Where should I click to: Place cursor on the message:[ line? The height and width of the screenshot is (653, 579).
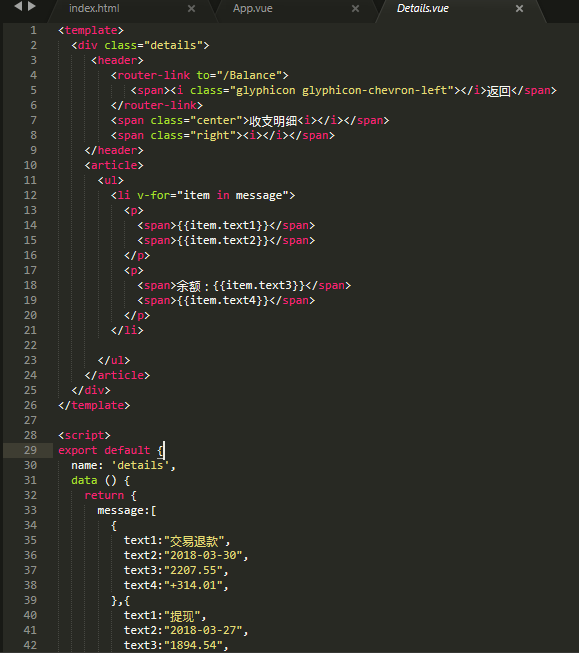pos(127,510)
